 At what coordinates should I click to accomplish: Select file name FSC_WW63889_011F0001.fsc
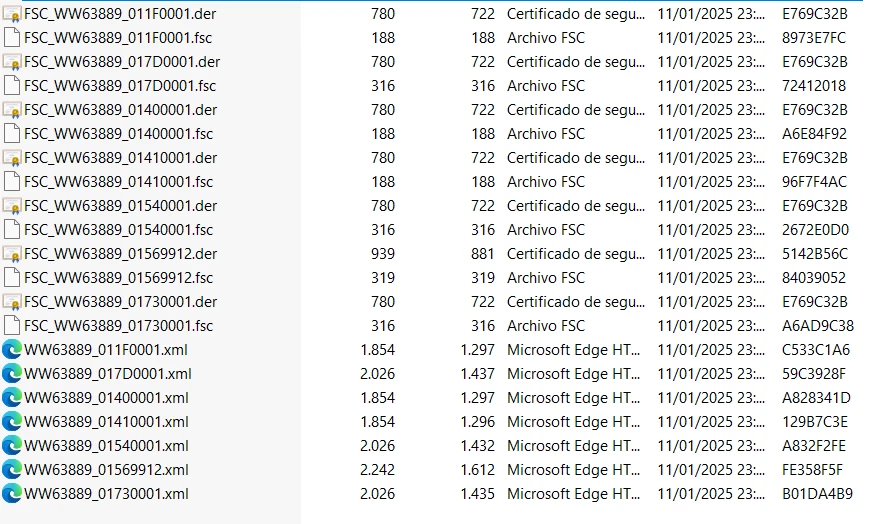tap(118, 38)
